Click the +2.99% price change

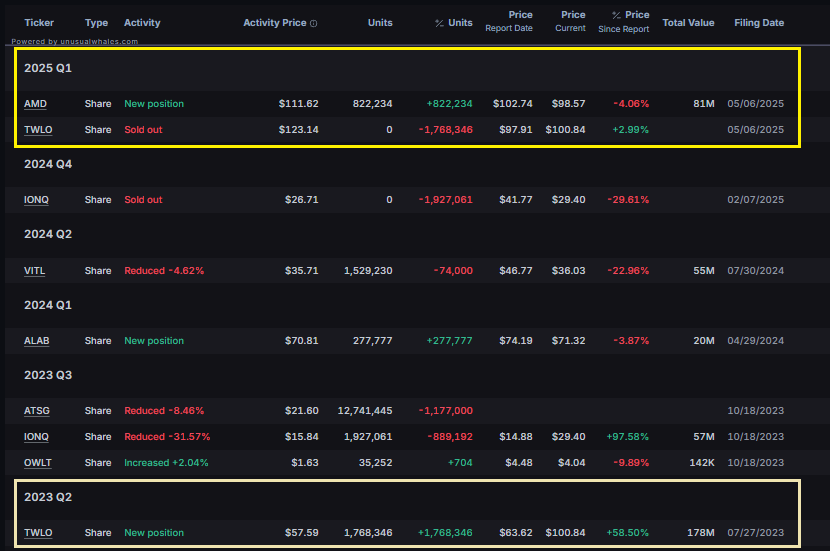coord(630,130)
